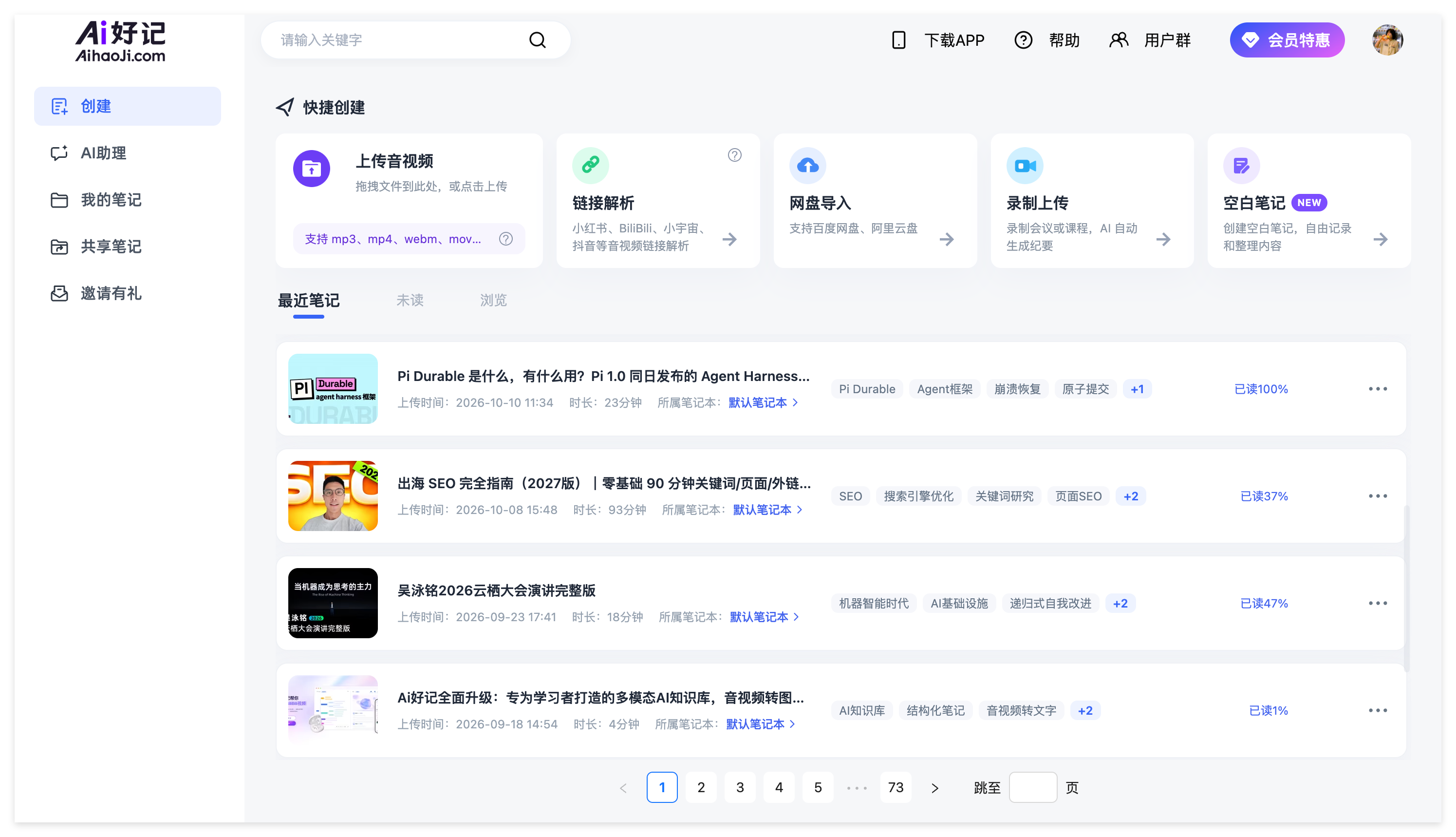Open more options for Ai好记全面升级 note
1456x837 pixels.
(1377, 710)
